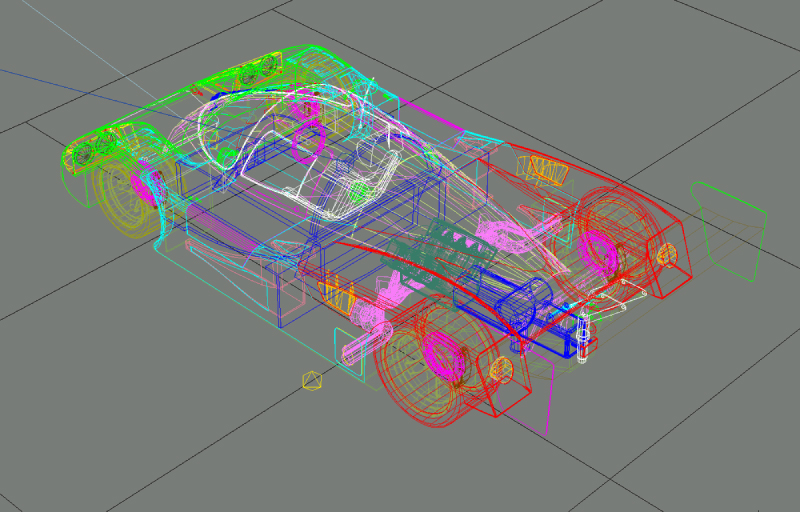Click the magenta vertical line below the near red box
The height and width of the screenshot is (512, 800).
[548, 410]
